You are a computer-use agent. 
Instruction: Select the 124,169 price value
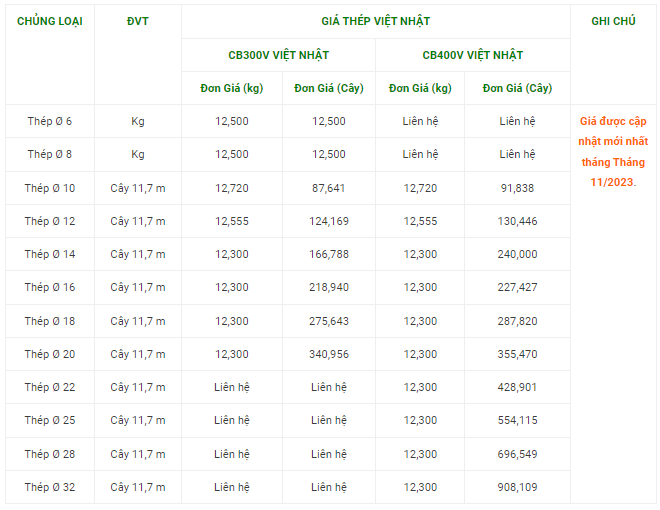pyautogui.click(x=329, y=221)
